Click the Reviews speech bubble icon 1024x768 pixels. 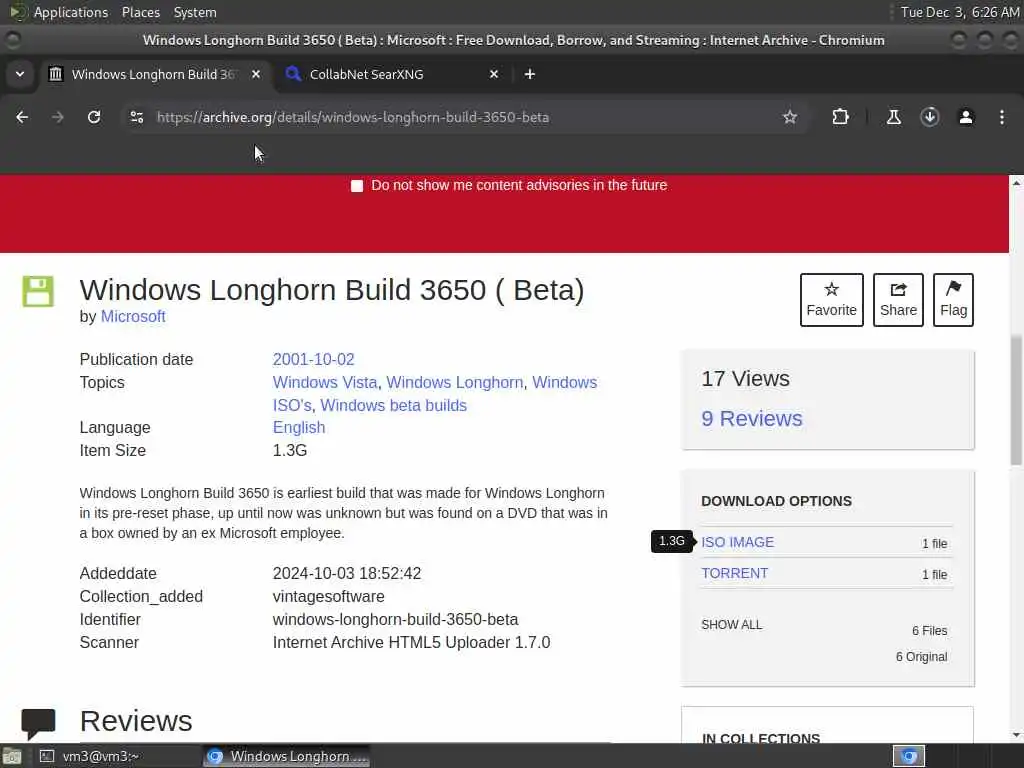click(x=38, y=724)
